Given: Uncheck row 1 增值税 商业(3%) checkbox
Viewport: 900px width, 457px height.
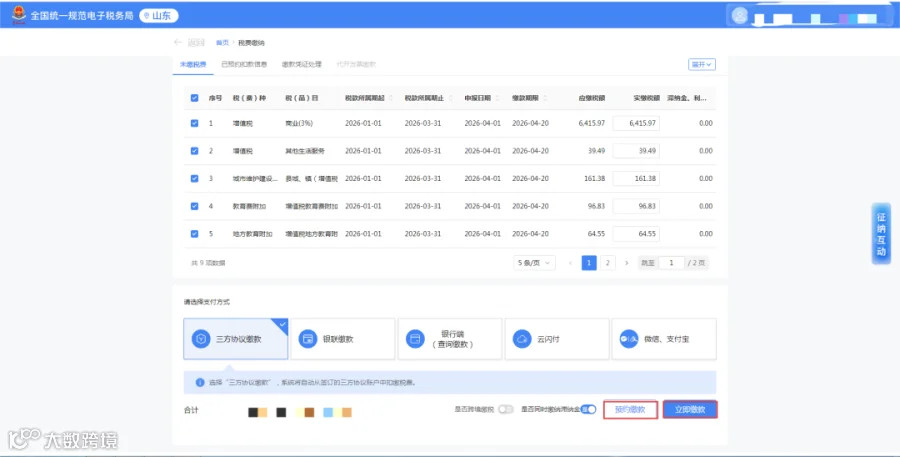Looking at the screenshot, I should [x=195, y=123].
